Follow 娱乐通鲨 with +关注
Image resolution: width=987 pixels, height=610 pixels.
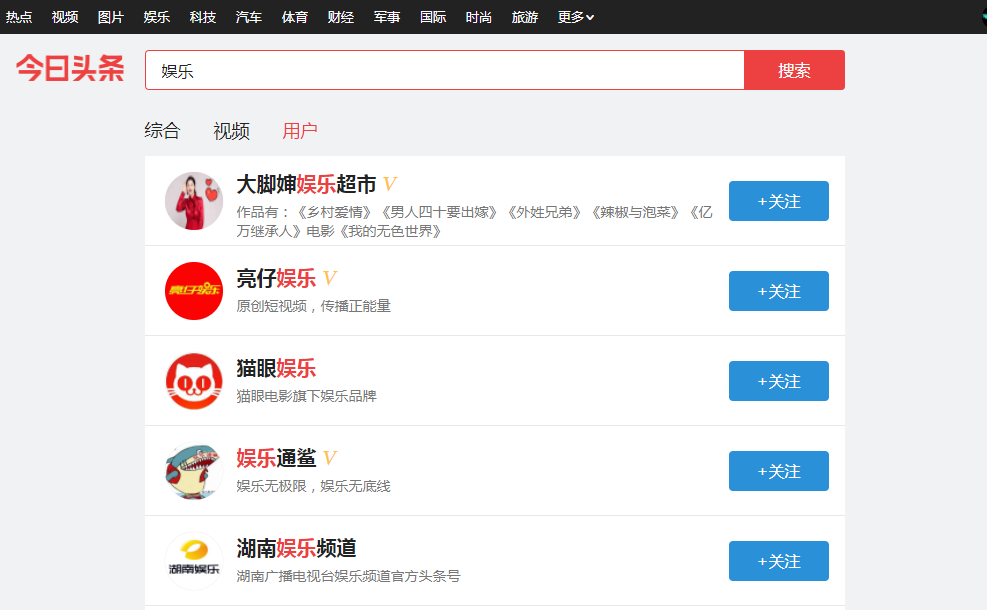coord(779,471)
